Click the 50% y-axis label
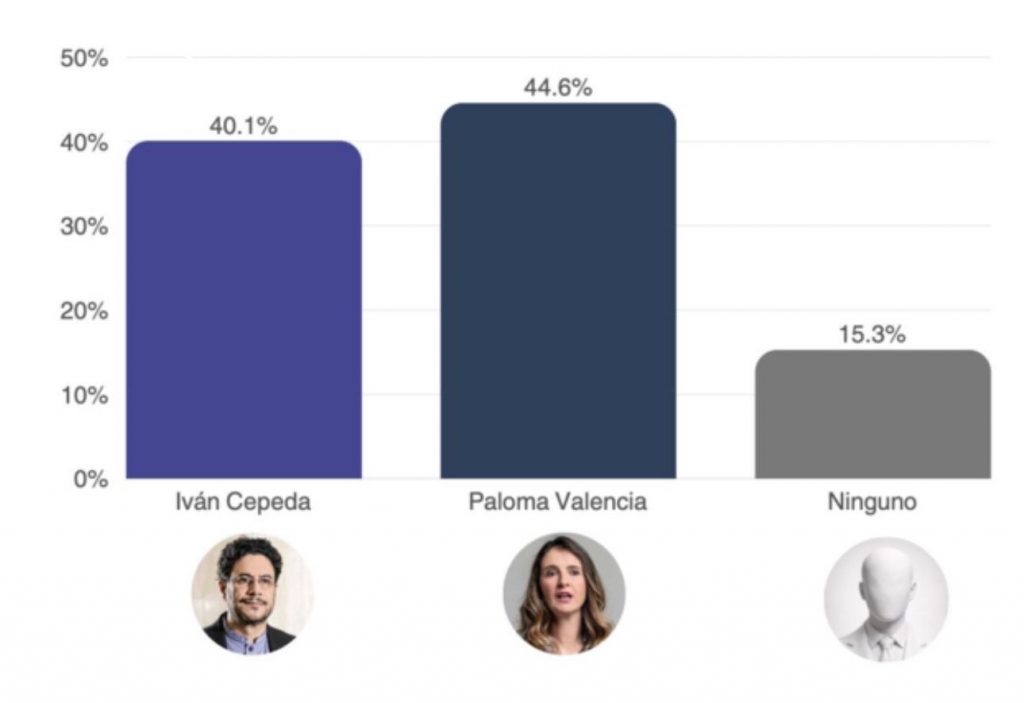Viewport: 1024px width, 703px height. click(83, 58)
